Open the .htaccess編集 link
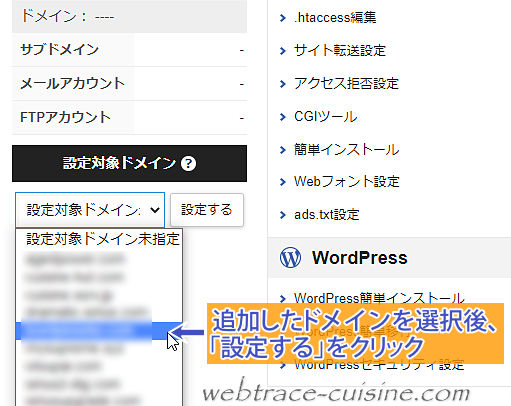Screen dimensions: 511x406 coord(335,18)
